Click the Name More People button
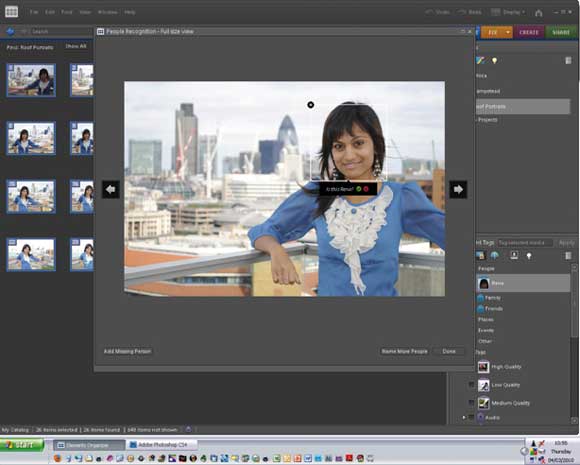Viewport: 580px width, 465px height. (404, 351)
